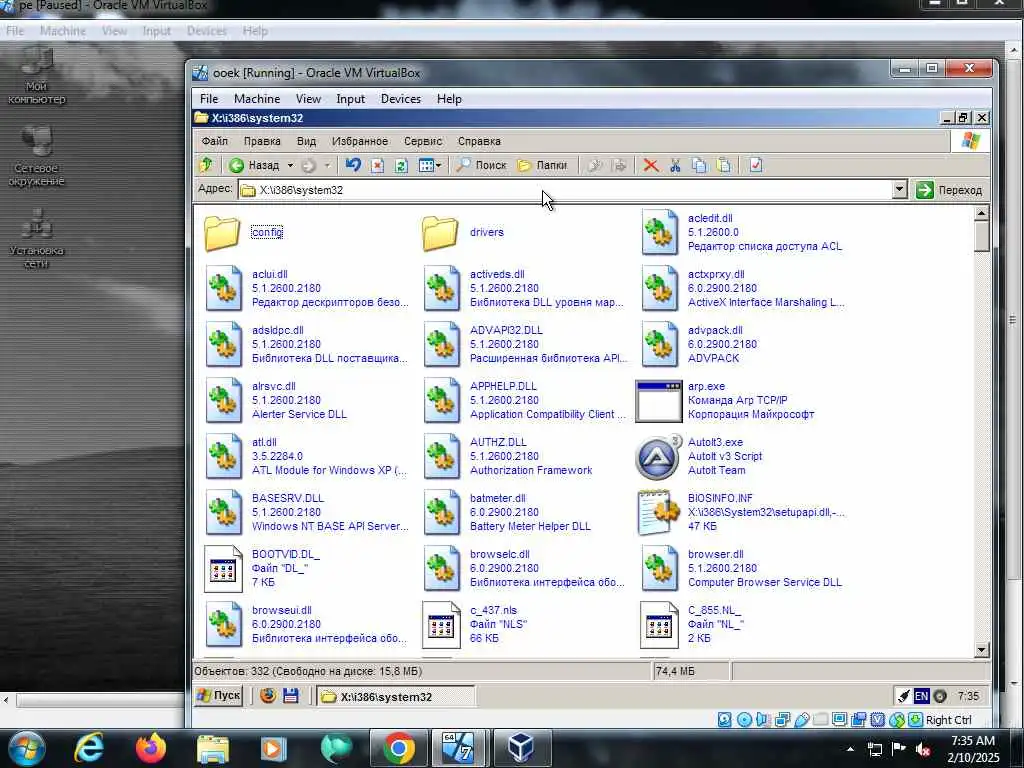
Task: Click the Переход go button
Action: click(x=949, y=190)
